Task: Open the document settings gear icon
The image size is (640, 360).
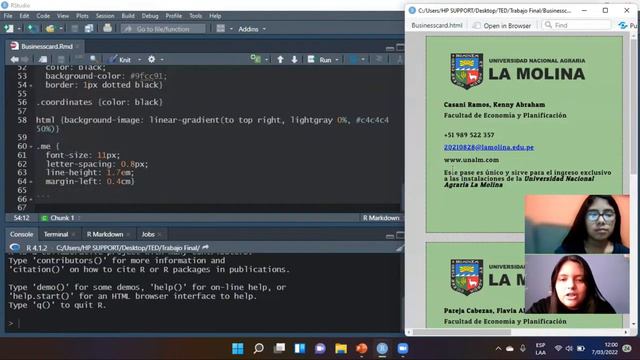Action: coord(151,60)
